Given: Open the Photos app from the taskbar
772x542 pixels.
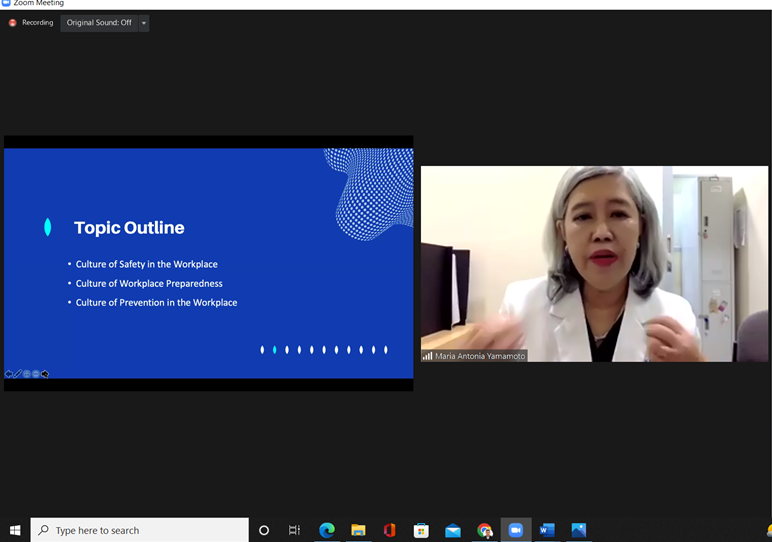Looking at the screenshot, I should pyautogui.click(x=579, y=530).
